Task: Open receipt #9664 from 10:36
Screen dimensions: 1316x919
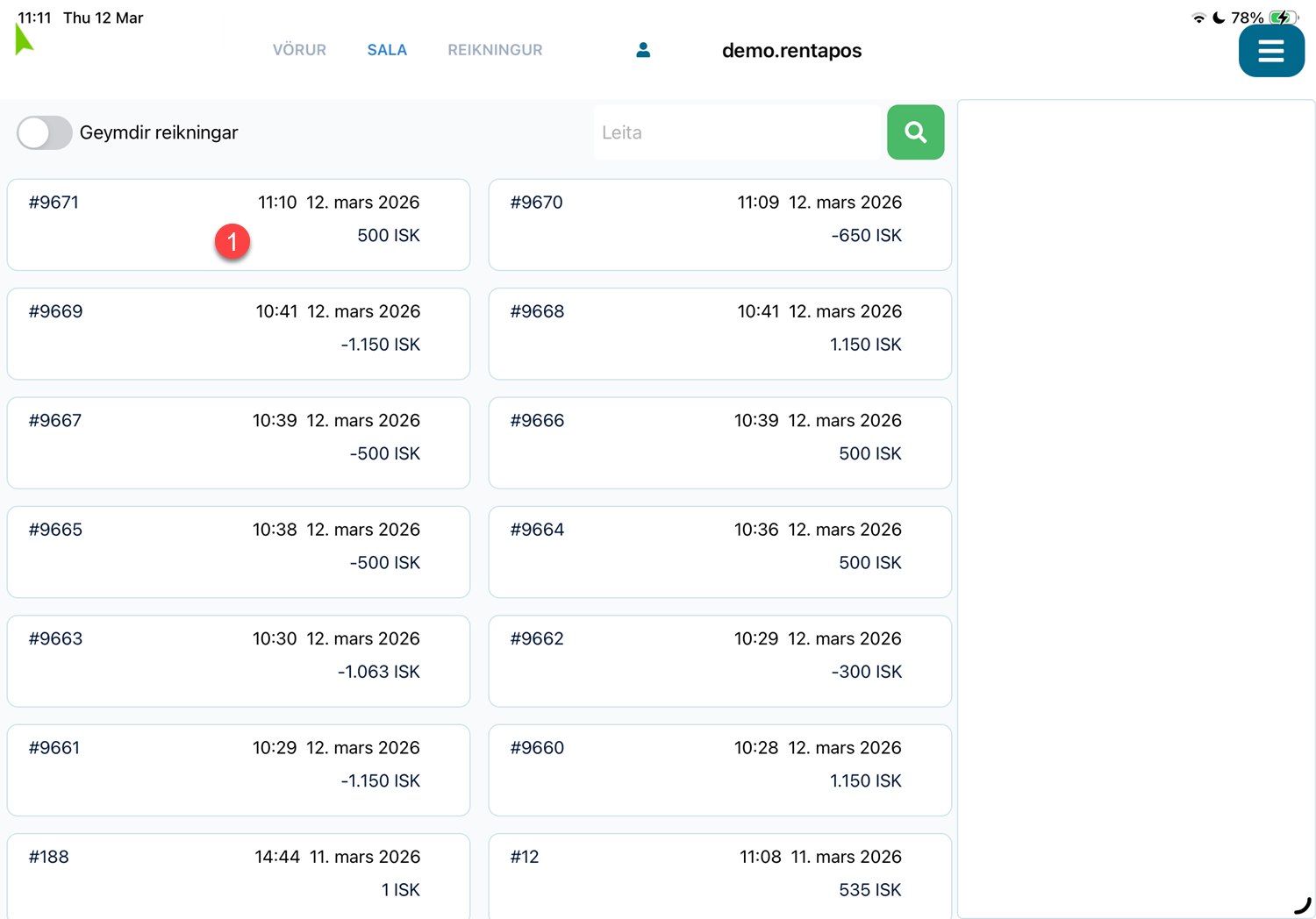Action: (719, 552)
